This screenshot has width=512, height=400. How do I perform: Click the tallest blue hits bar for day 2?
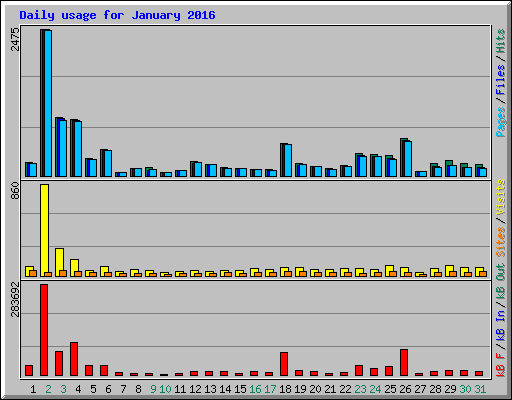tap(46, 103)
